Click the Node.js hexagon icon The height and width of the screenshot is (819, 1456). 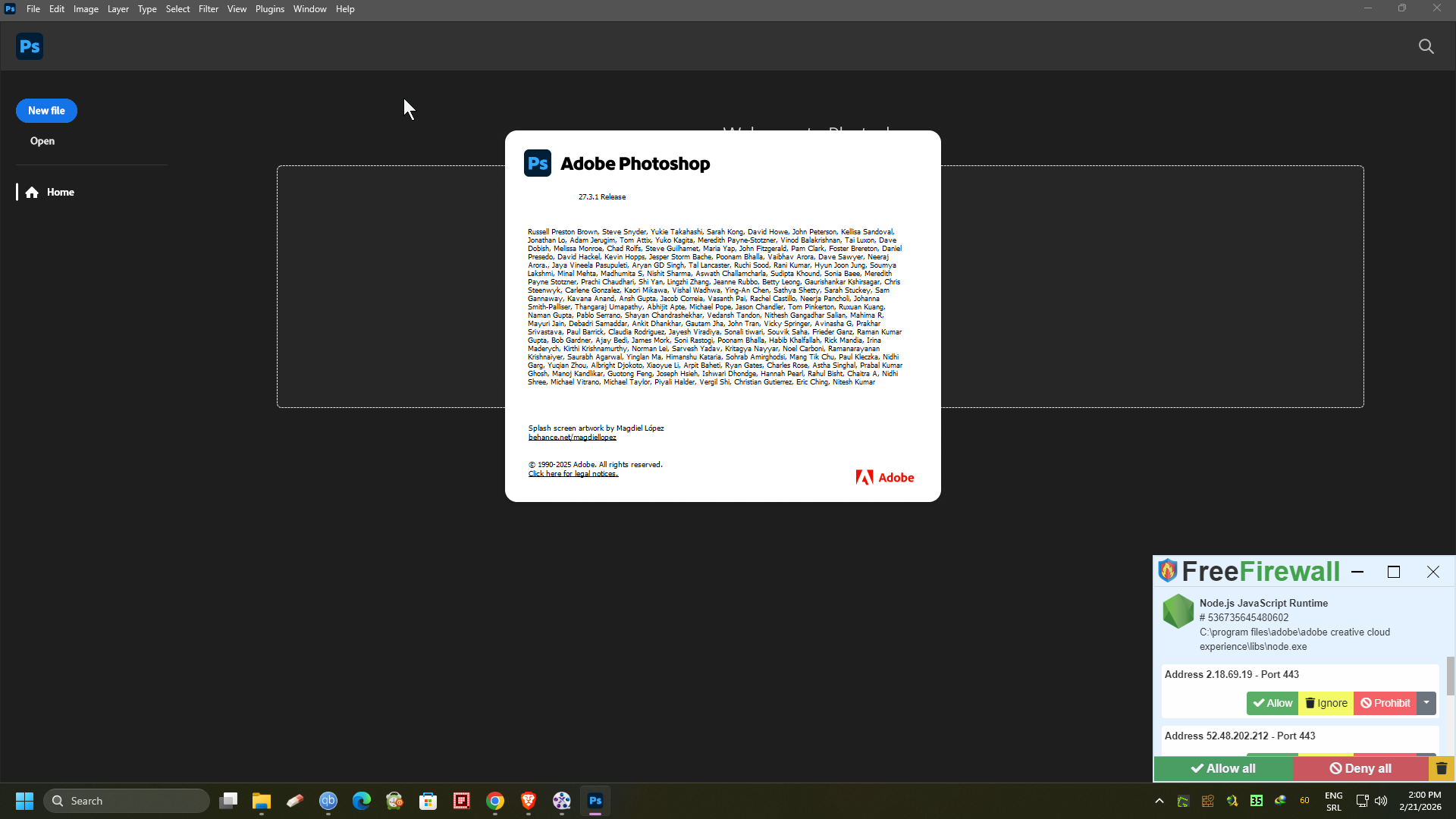[1178, 611]
